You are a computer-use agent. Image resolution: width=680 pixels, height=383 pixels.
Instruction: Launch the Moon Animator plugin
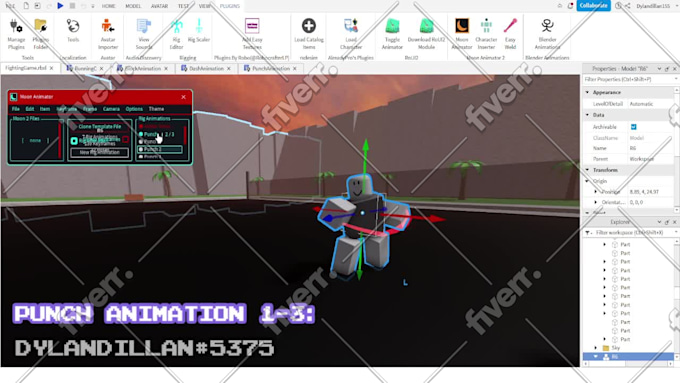pyautogui.click(x=461, y=34)
